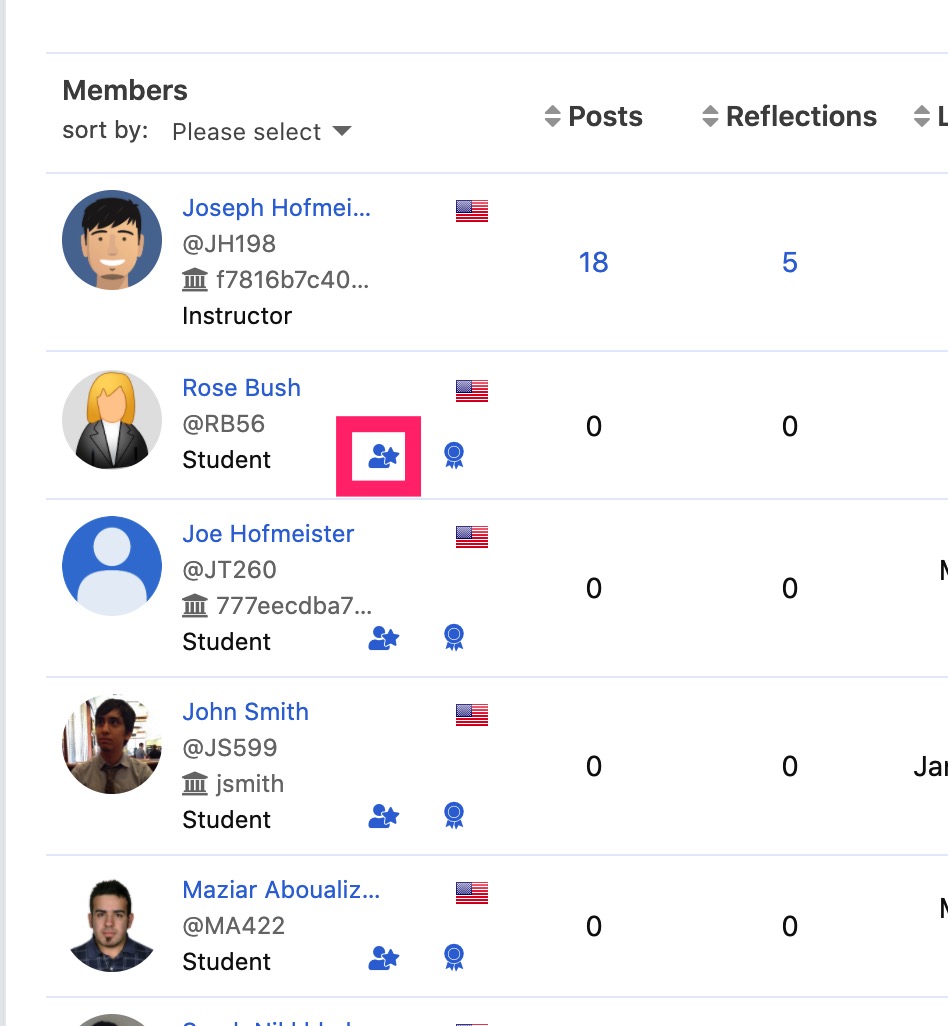Open Rose Bush's profile link
Viewport: 948px width, 1026px height.
click(x=241, y=388)
